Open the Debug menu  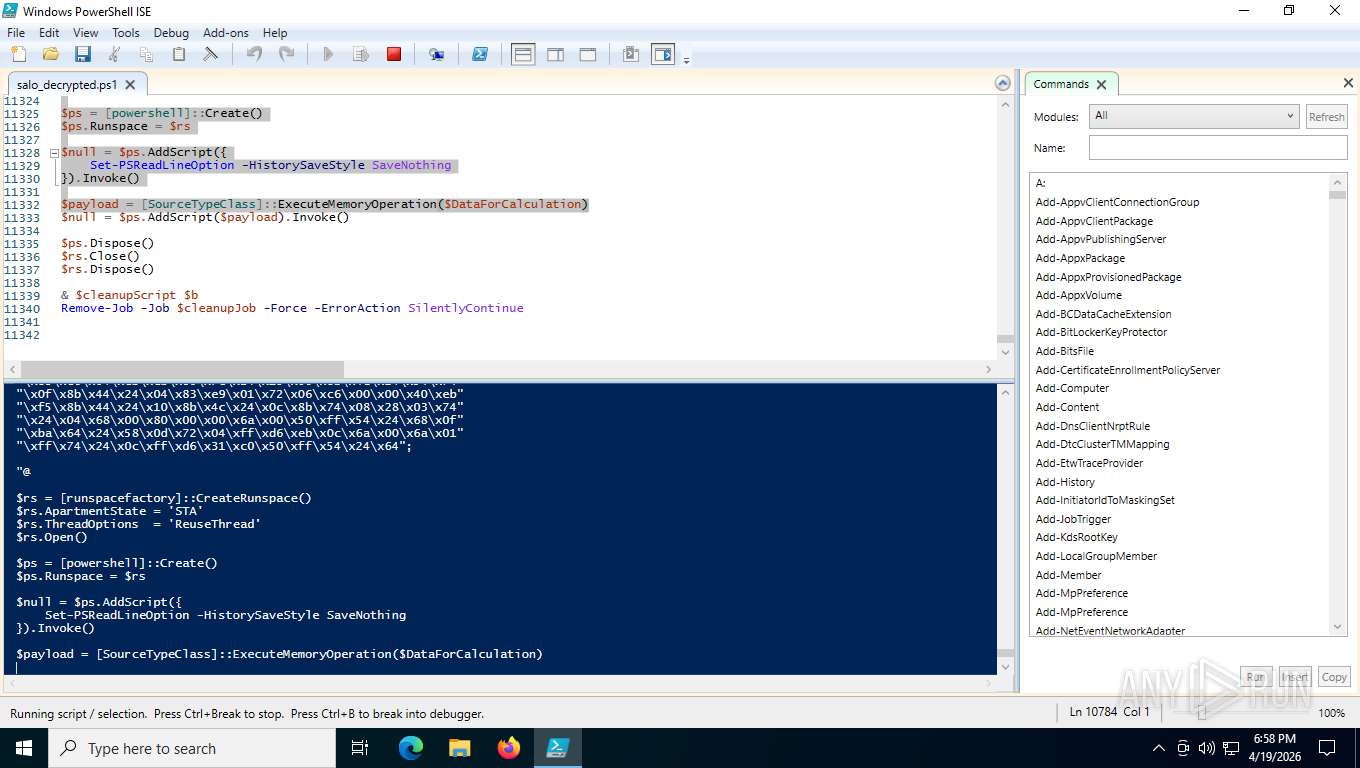pos(171,32)
